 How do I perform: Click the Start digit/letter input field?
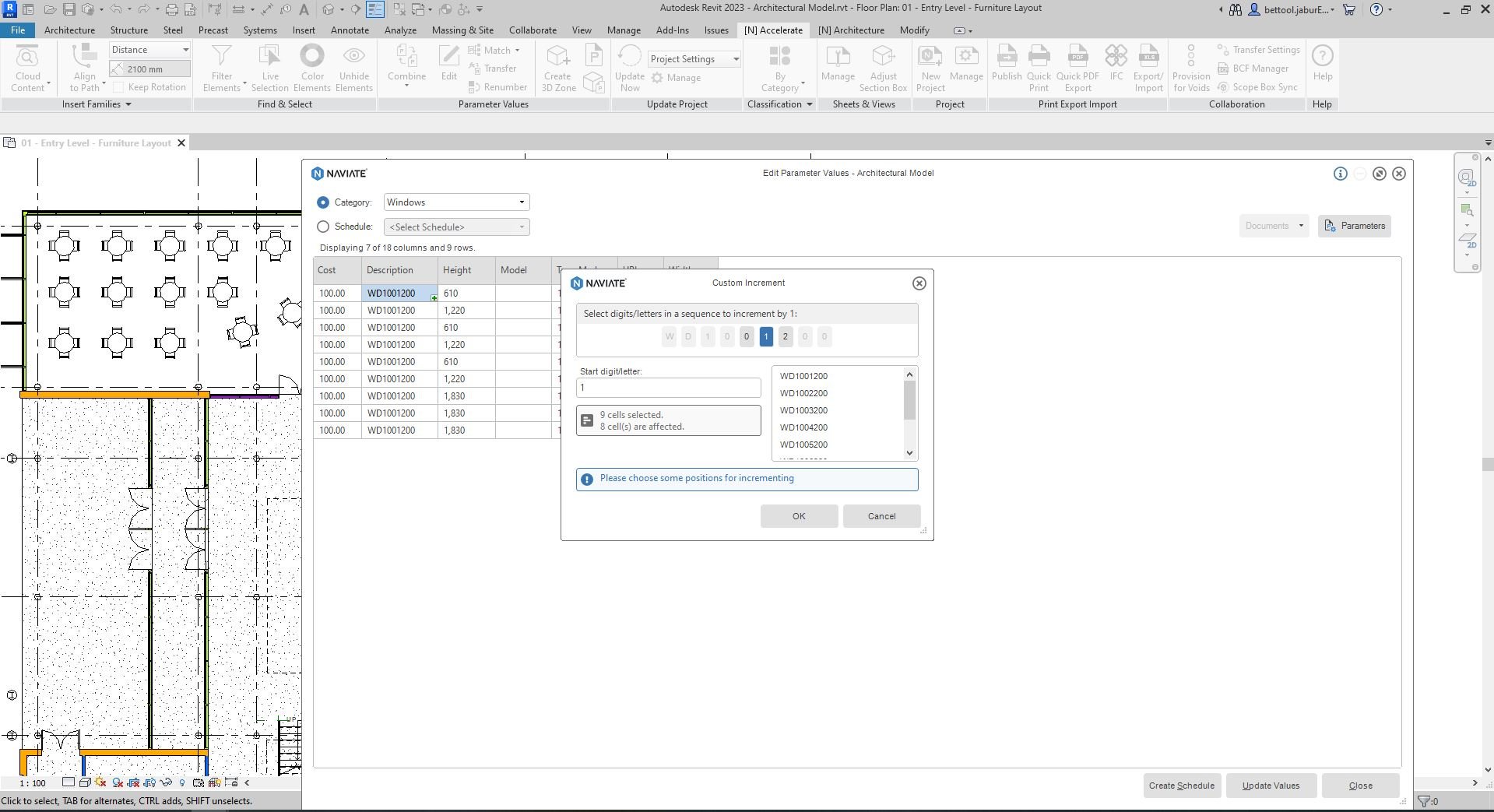[x=667, y=387]
